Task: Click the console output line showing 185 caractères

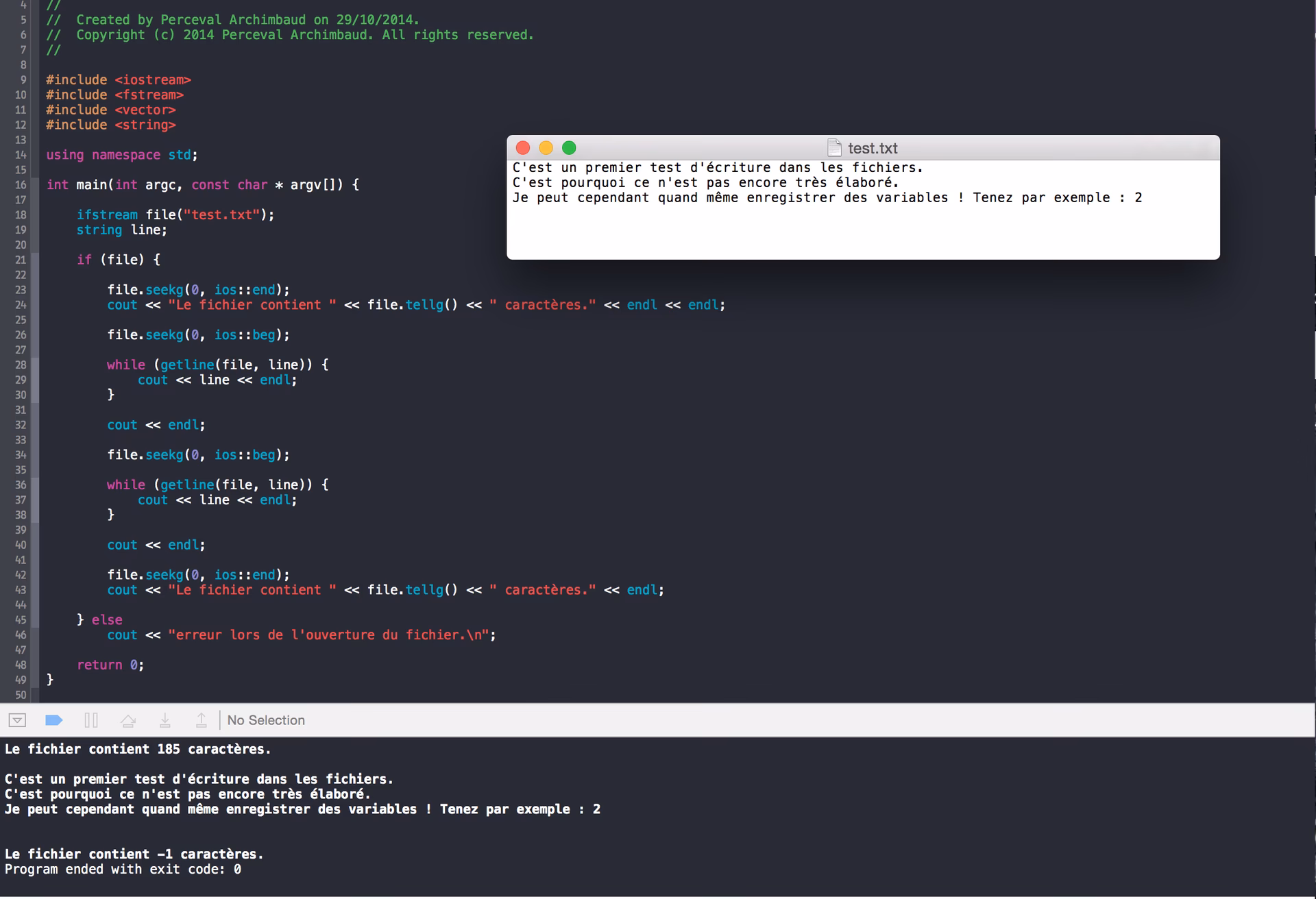Action: (138, 750)
